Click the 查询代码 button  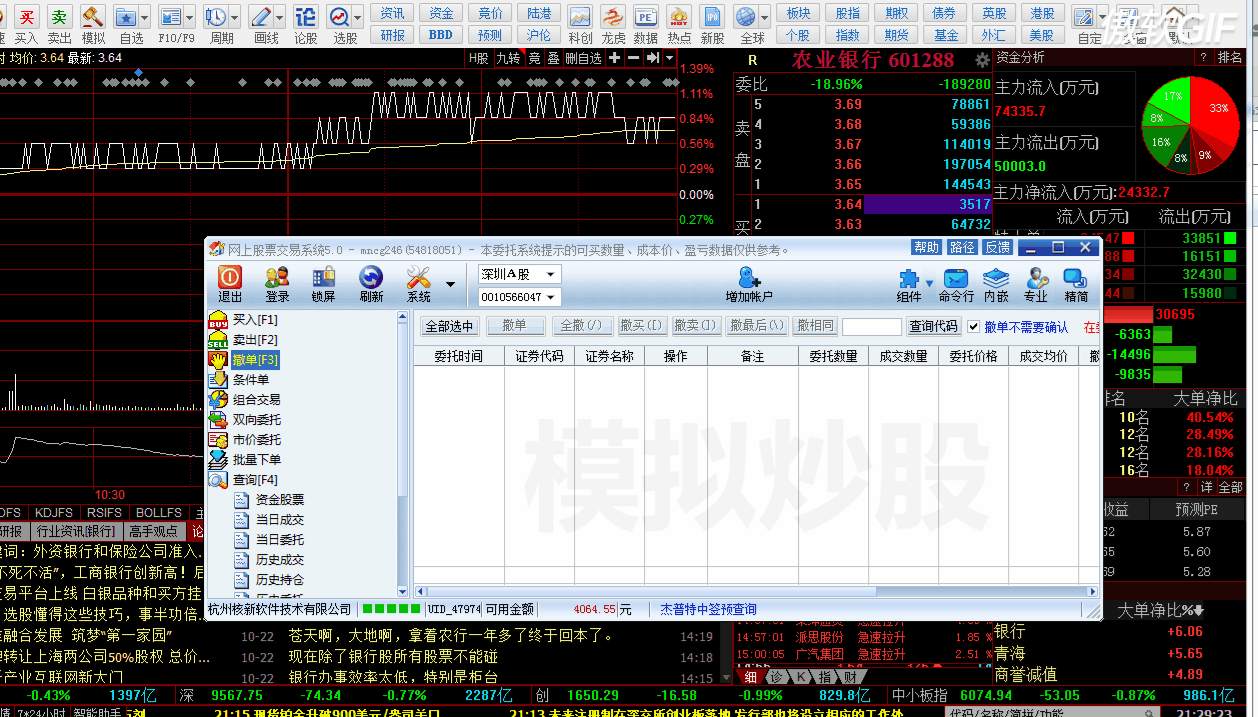pyautogui.click(x=933, y=326)
